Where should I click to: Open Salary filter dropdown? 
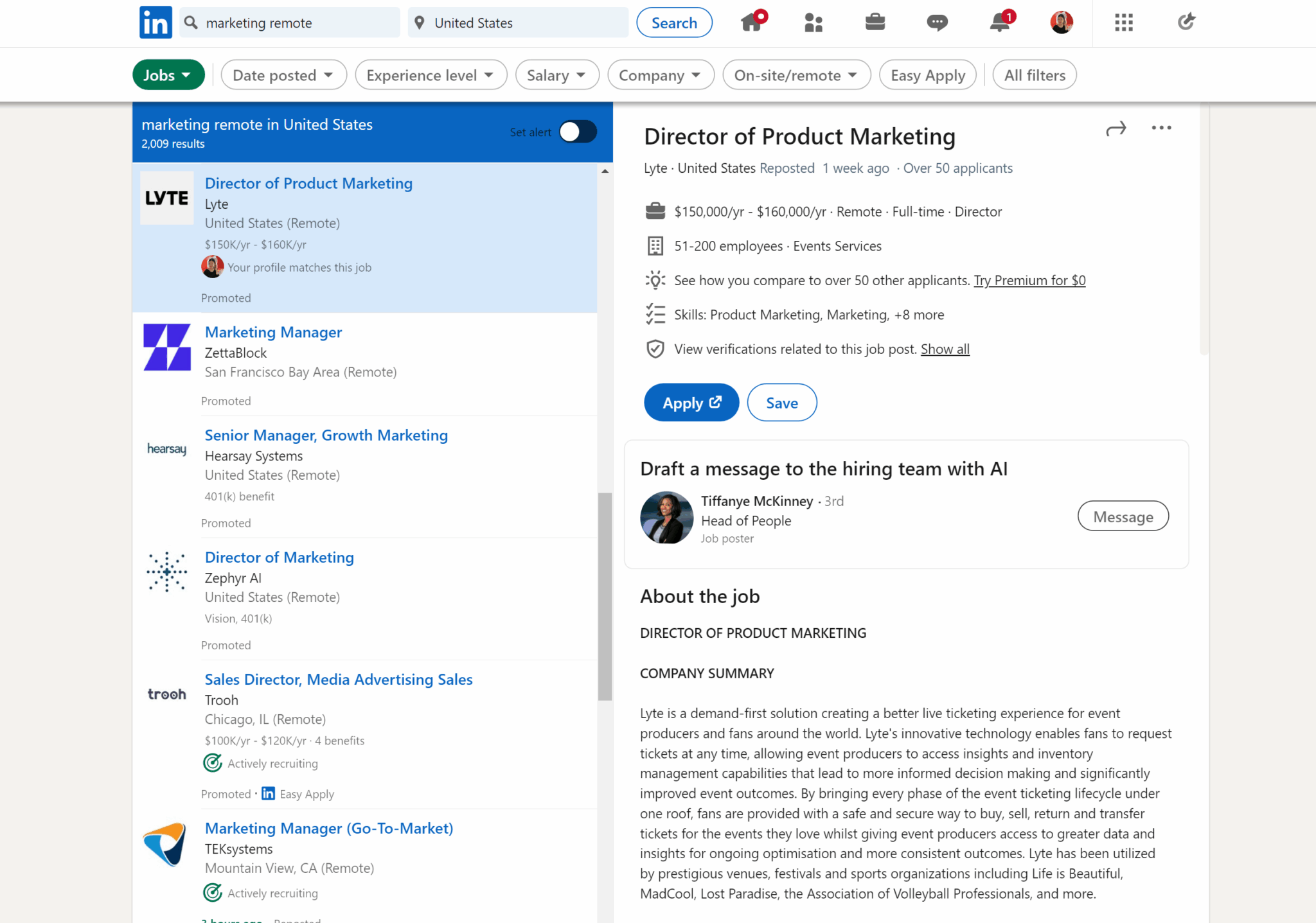coord(556,75)
